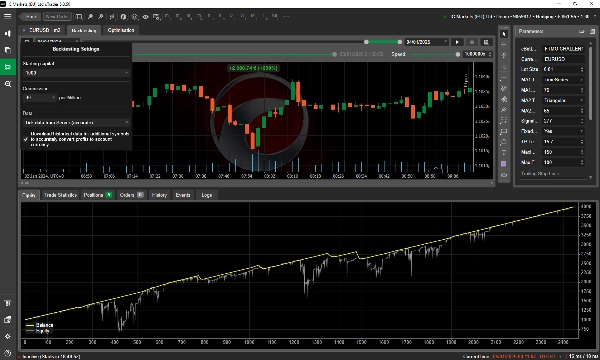Viewport: 600px width, 360px height.
Task: Click the New Order button
Action: (x=57, y=17)
